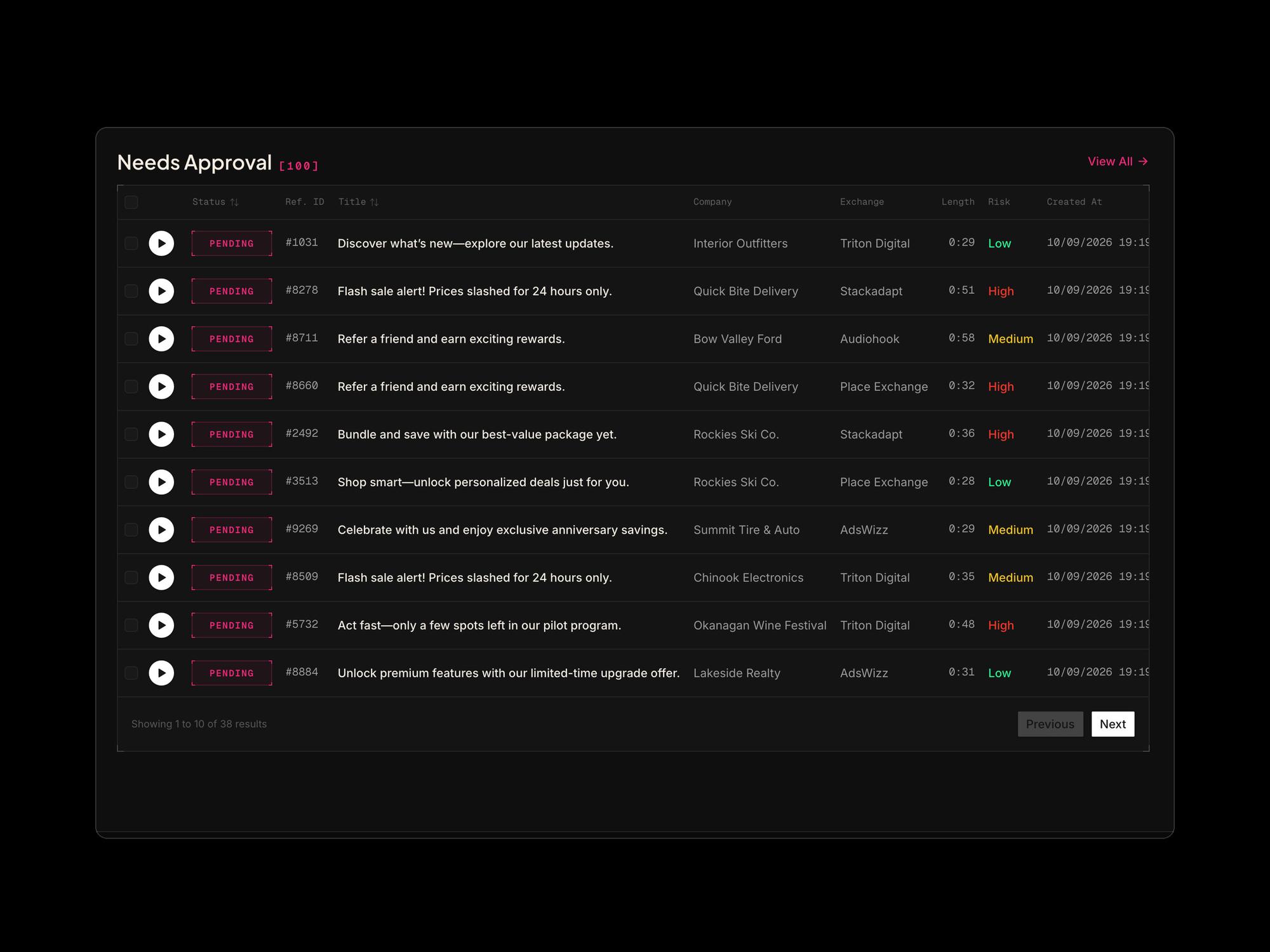Play the ad from Bow Valley Ford

(161, 339)
